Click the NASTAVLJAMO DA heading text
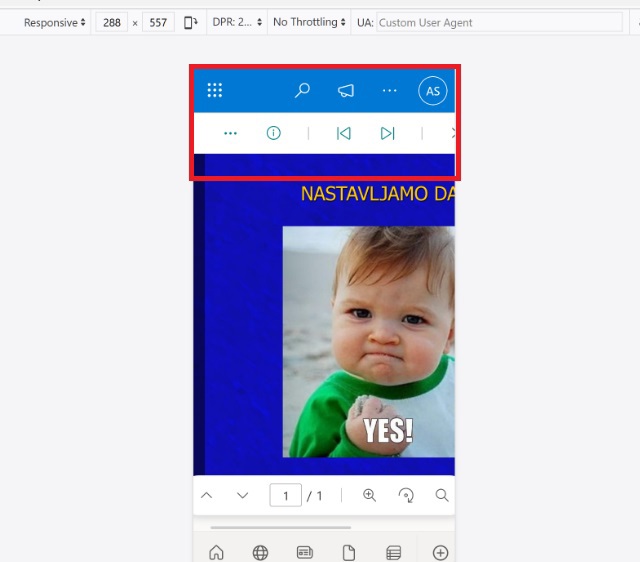Image resolution: width=640 pixels, height=562 pixels. click(378, 193)
